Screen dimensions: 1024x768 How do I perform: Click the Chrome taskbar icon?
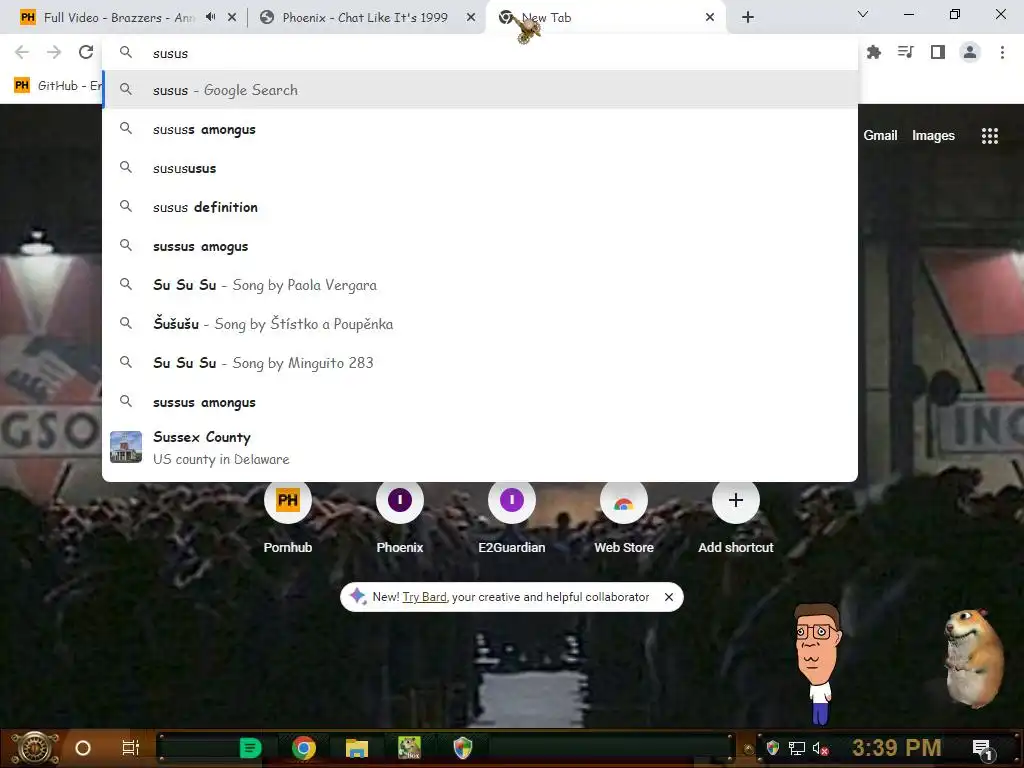[x=304, y=748]
